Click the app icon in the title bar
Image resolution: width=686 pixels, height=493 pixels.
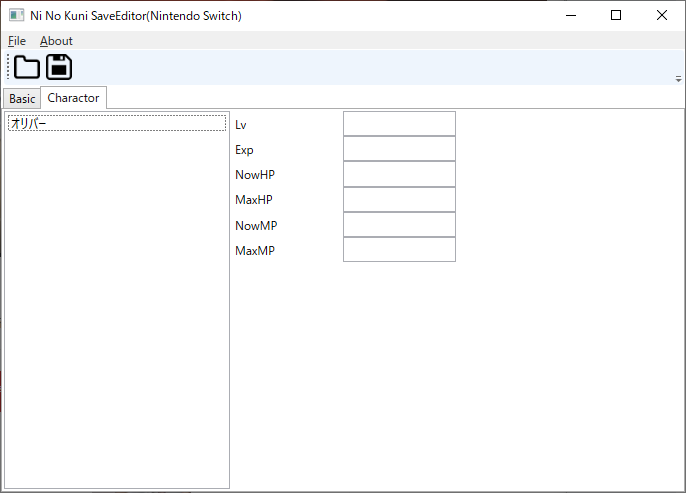(17, 15)
